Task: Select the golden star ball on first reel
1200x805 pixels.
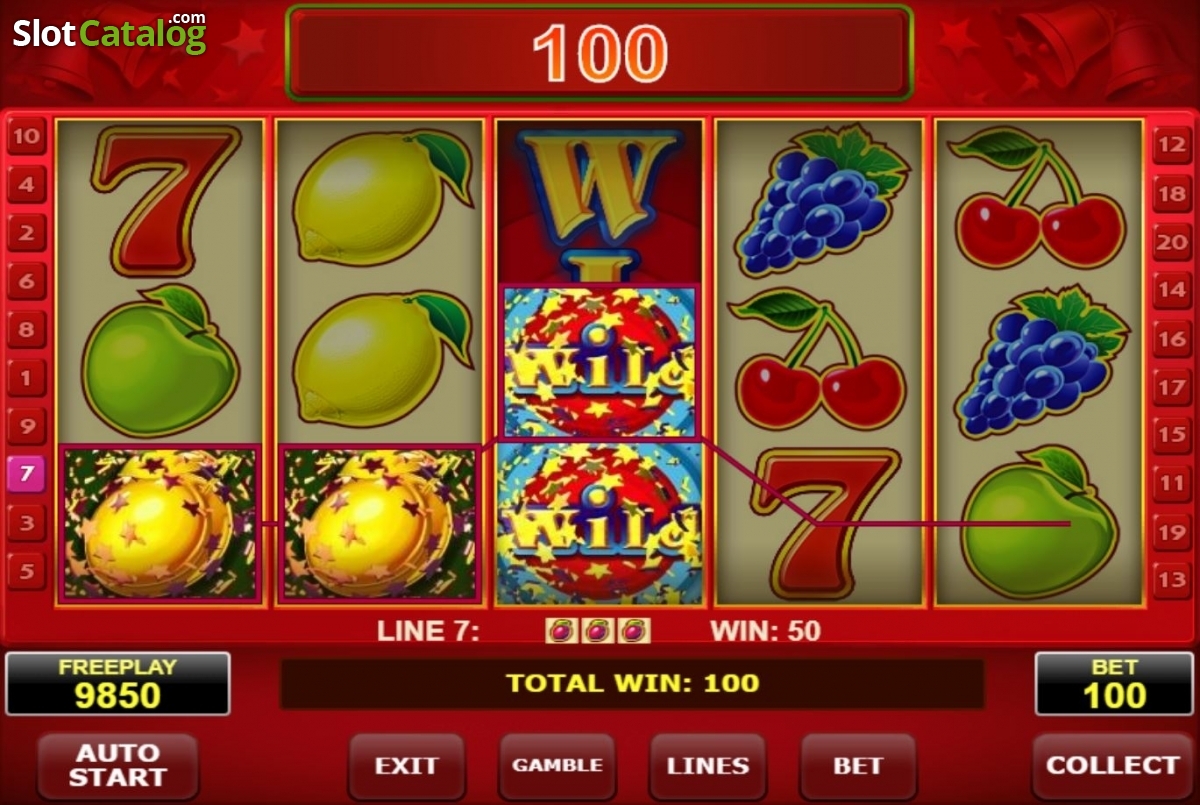Action: click(x=160, y=523)
